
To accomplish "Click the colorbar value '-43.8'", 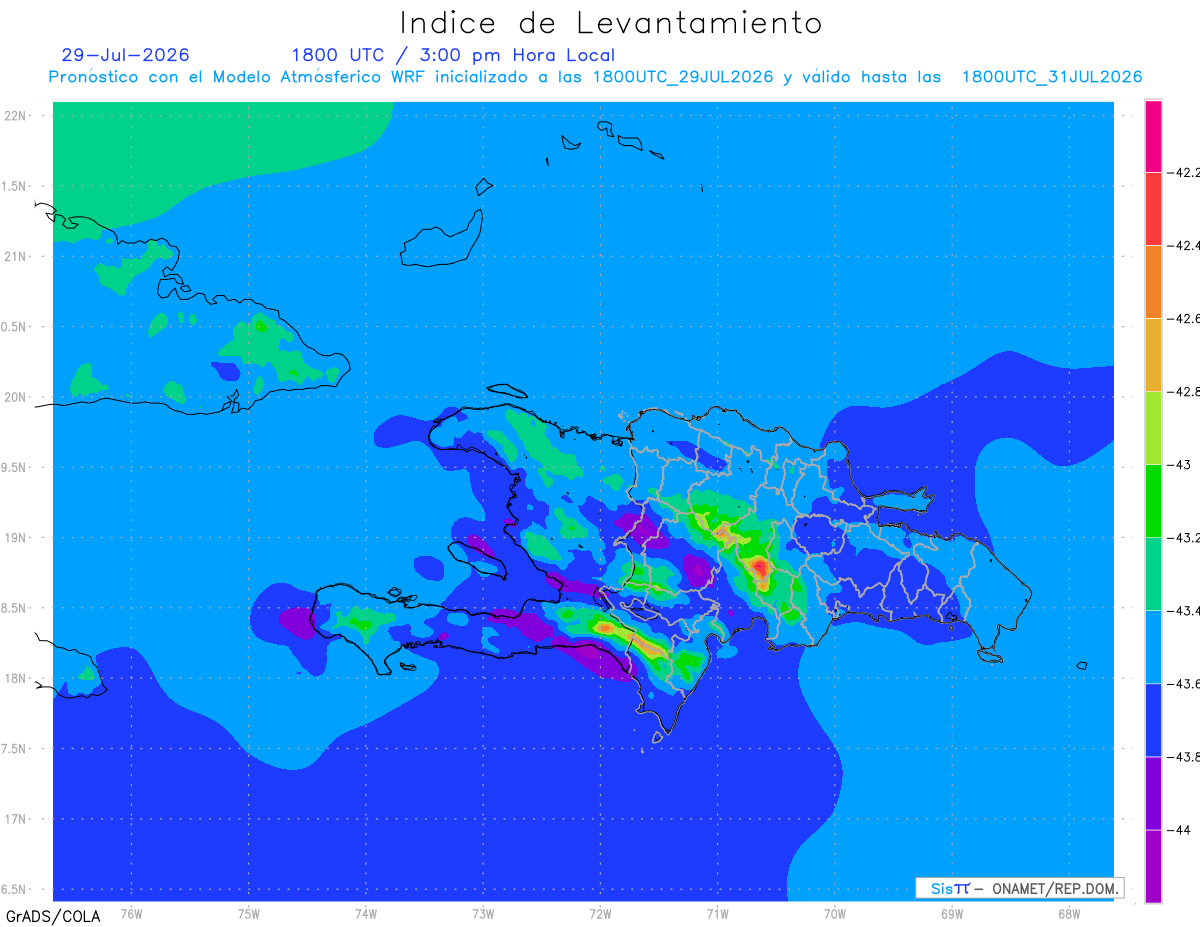I will pyautogui.click(x=1185, y=757).
